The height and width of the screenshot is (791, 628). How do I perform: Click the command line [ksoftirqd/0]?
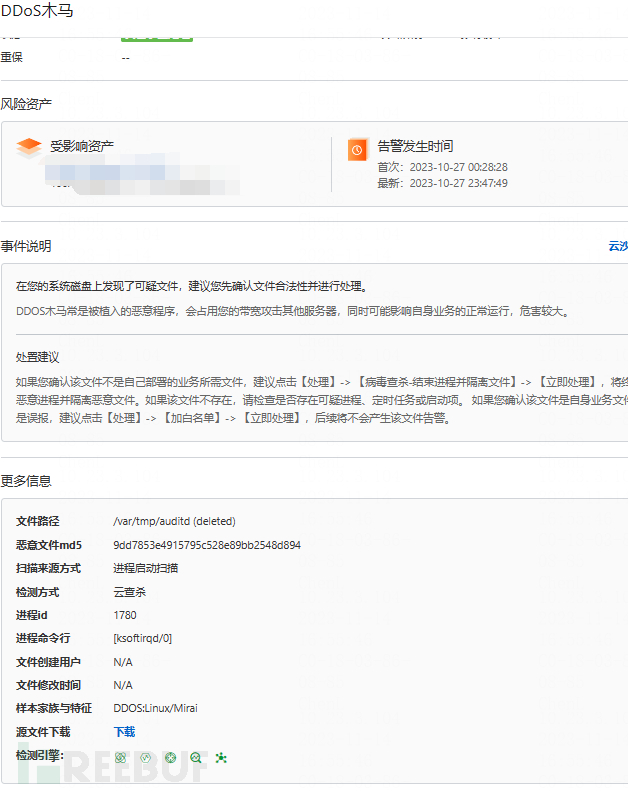(x=142, y=638)
